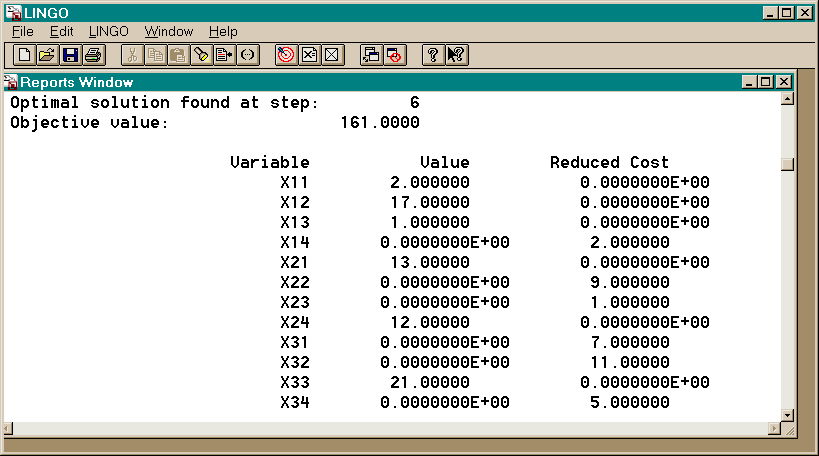
Task: Click the Cut scissors icon
Action: point(132,55)
